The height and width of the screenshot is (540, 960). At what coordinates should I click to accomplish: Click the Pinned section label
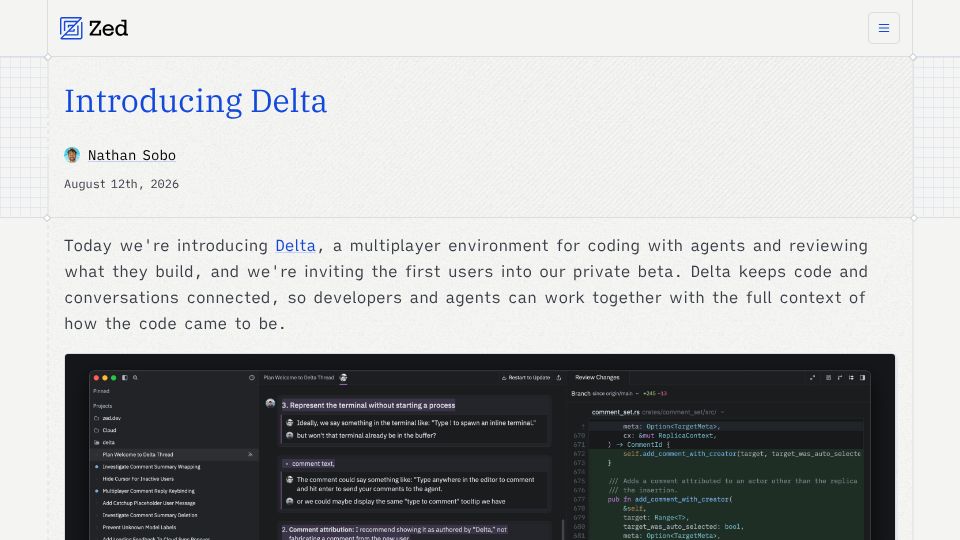pyautogui.click(x=101, y=391)
